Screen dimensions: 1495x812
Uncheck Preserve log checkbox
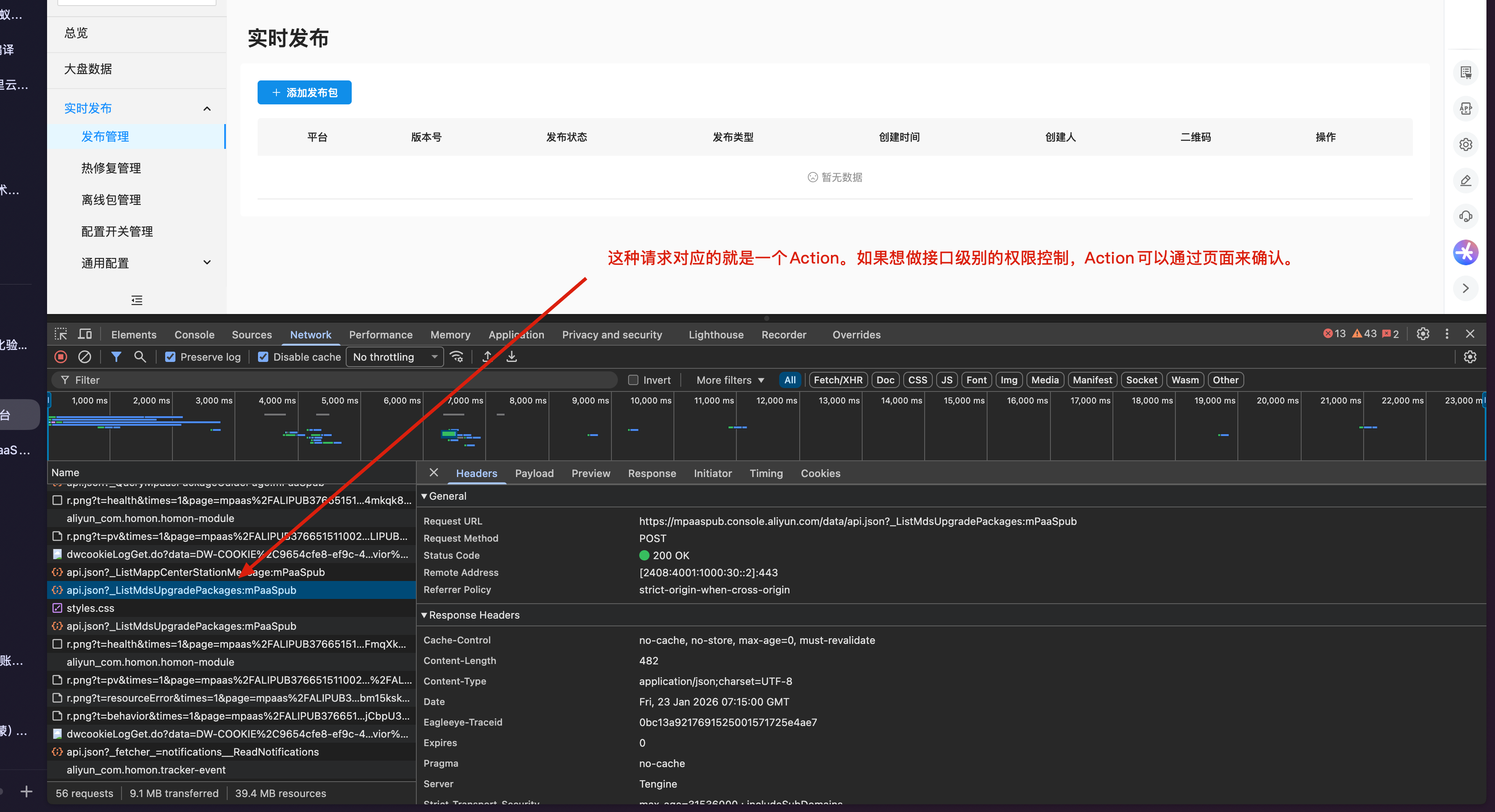coord(170,357)
